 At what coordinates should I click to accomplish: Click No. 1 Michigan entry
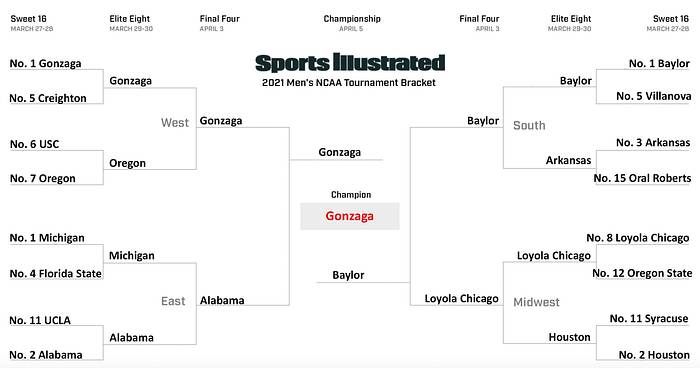click(x=47, y=238)
